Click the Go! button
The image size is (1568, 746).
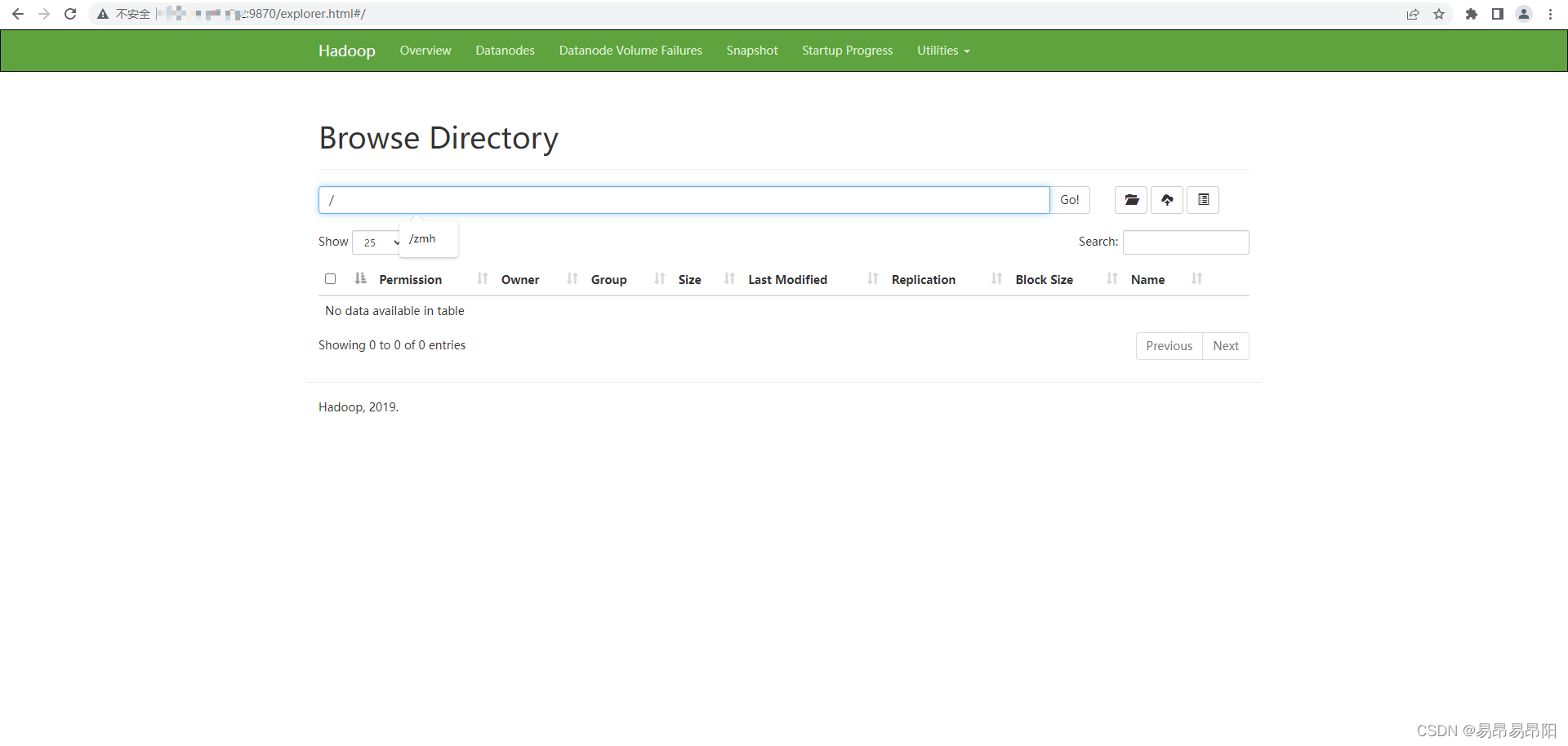(1070, 200)
